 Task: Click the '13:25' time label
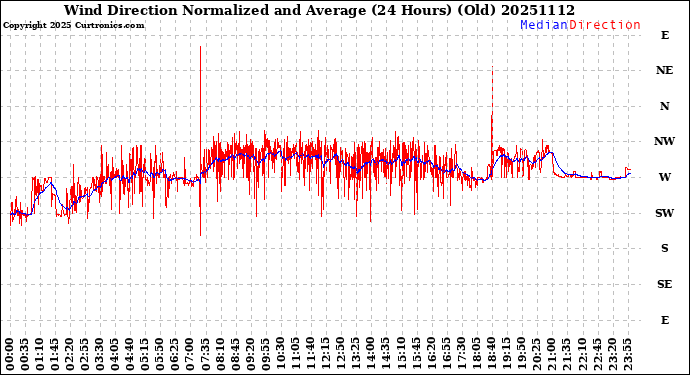pyautogui.click(x=356, y=355)
